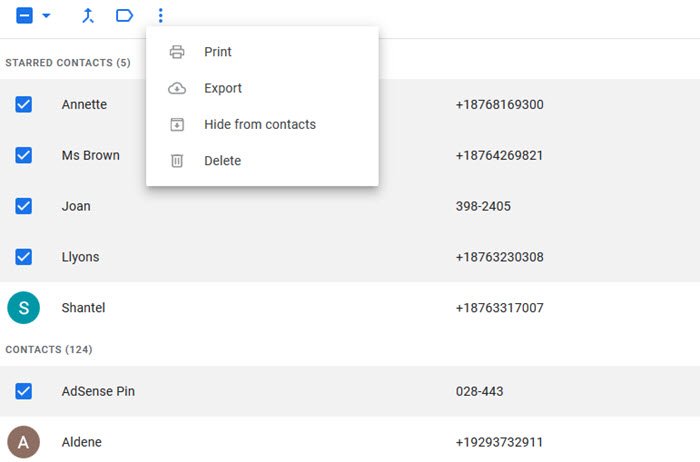700x462 pixels.
Task: Click the three-dot more actions icon
Action: tap(161, 16)
